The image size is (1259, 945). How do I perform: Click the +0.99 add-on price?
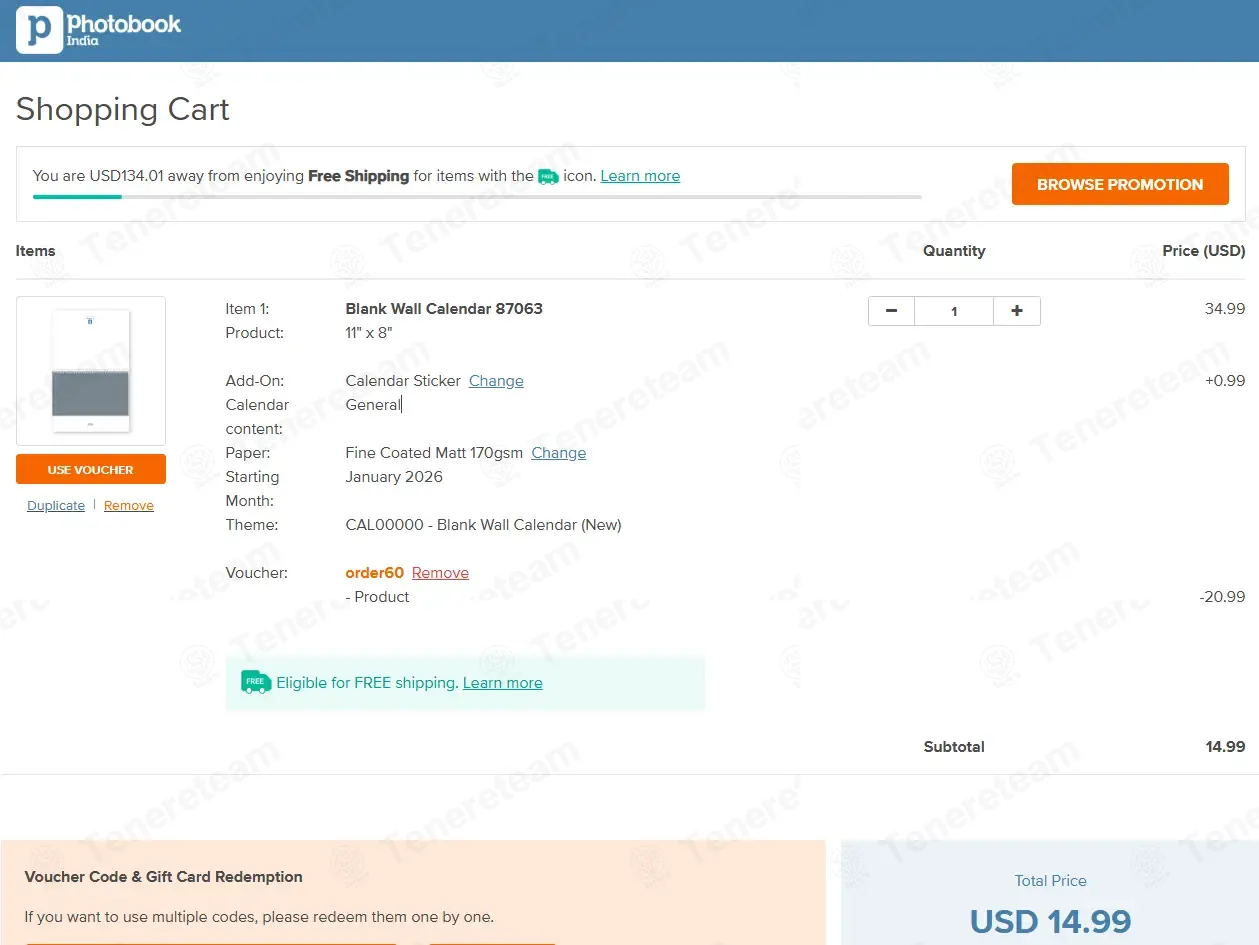click(x=1225, y=381)
